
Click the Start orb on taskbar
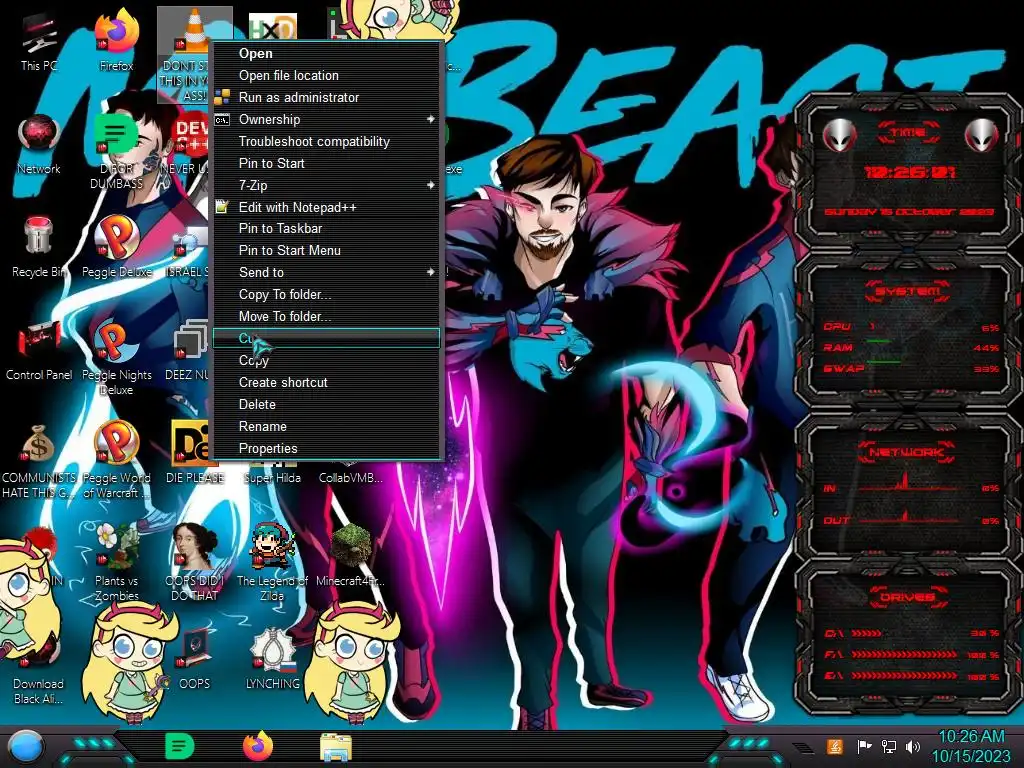(x=26, y=747)
